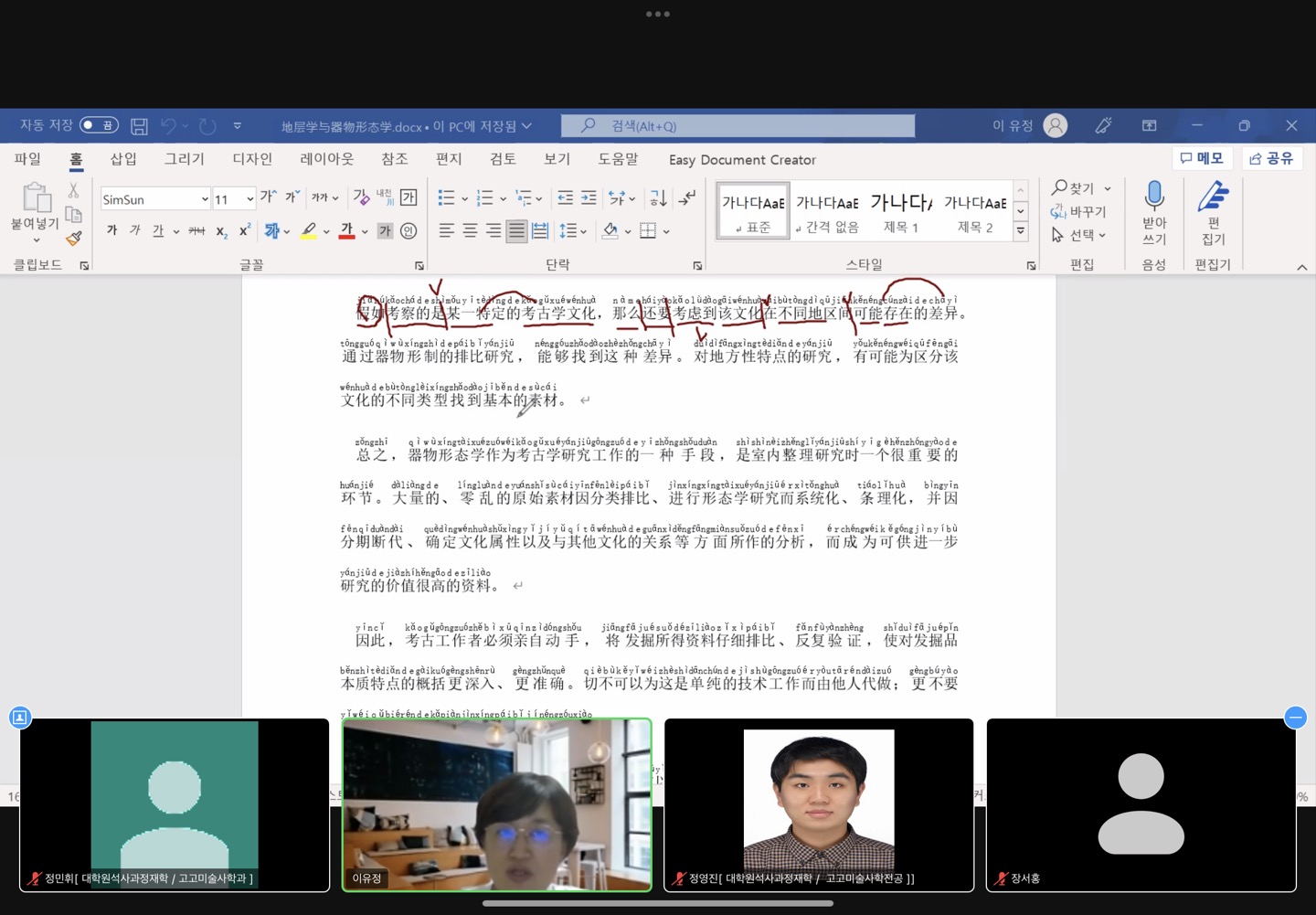
Task: Increase paragraph indent
Action: click(x=589, y=198)
